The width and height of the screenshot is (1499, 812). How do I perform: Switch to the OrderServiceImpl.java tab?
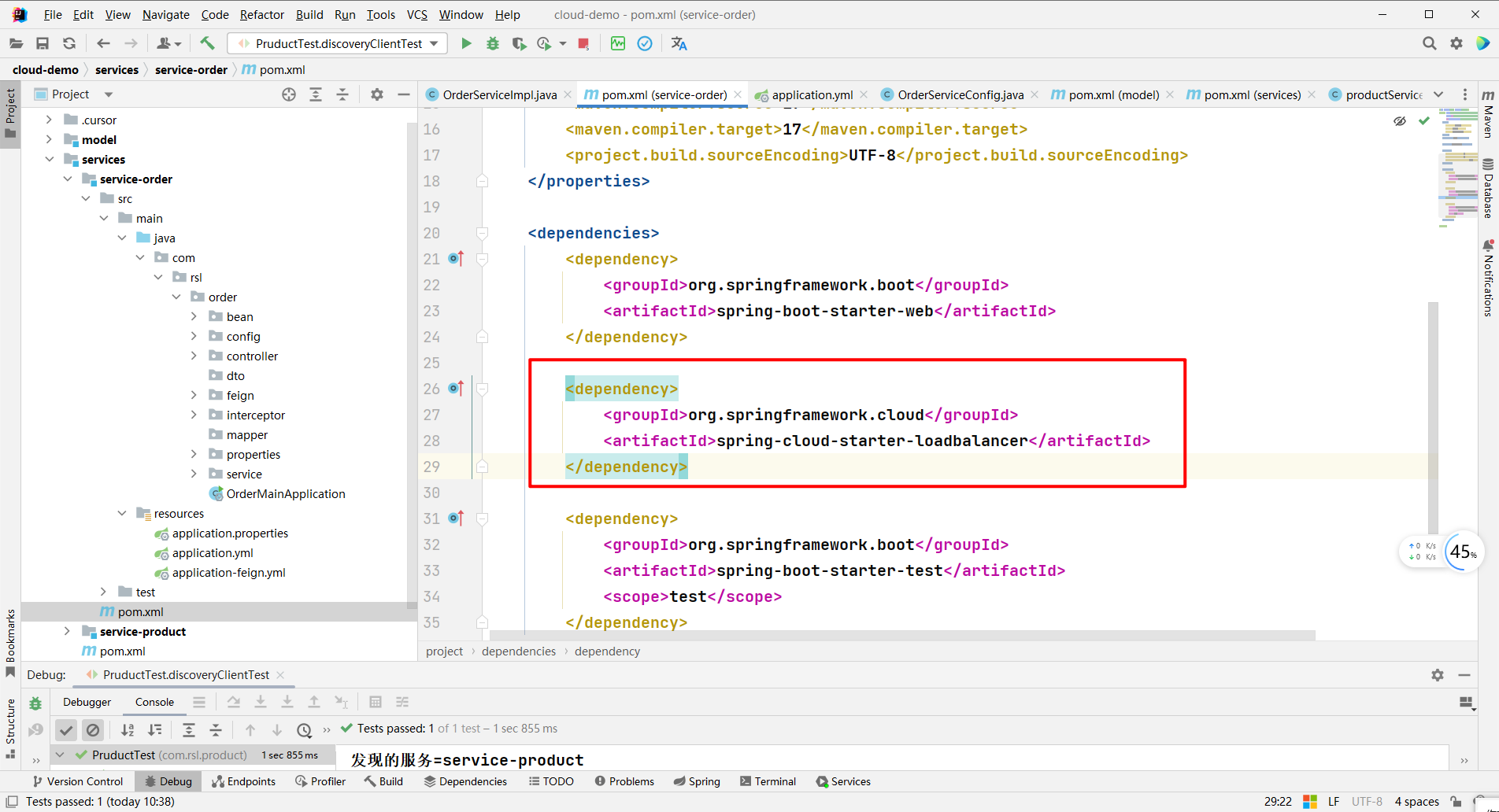(x=500, y=94)
